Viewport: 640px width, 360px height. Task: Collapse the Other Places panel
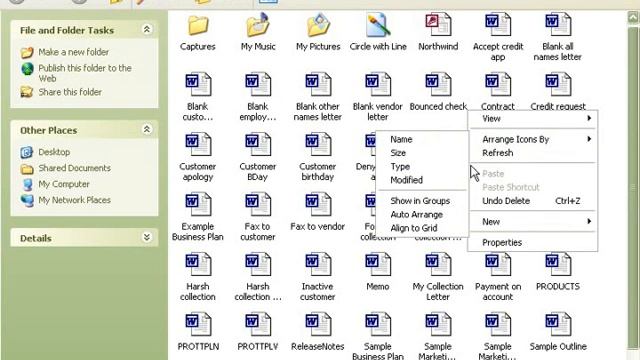click(x=147, y=129)
